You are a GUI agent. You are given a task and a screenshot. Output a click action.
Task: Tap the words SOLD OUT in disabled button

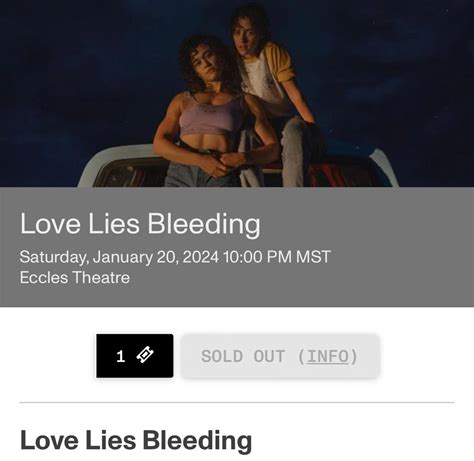[243, 356]
